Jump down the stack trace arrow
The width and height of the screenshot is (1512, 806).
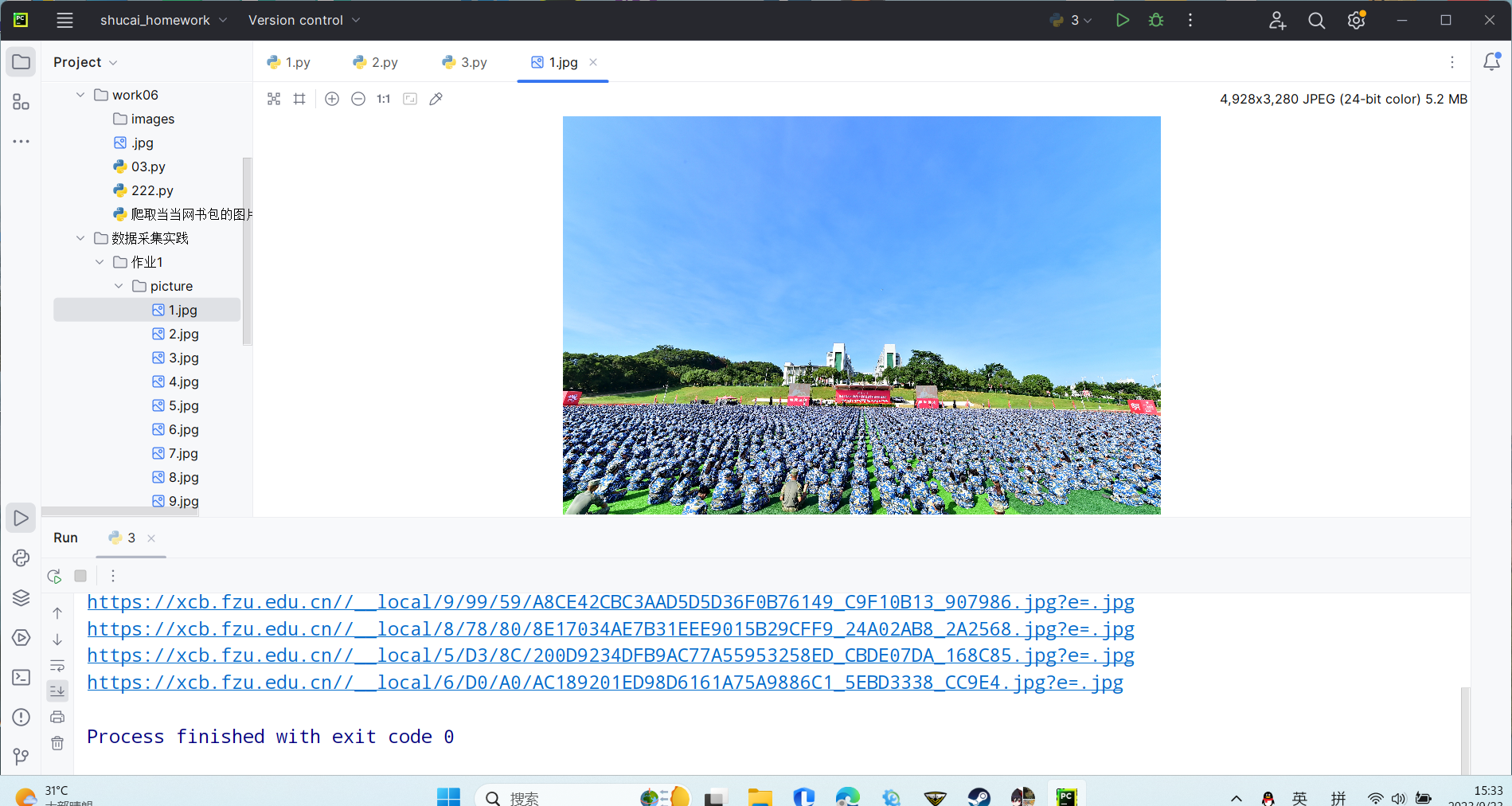[x=57, y=640]
